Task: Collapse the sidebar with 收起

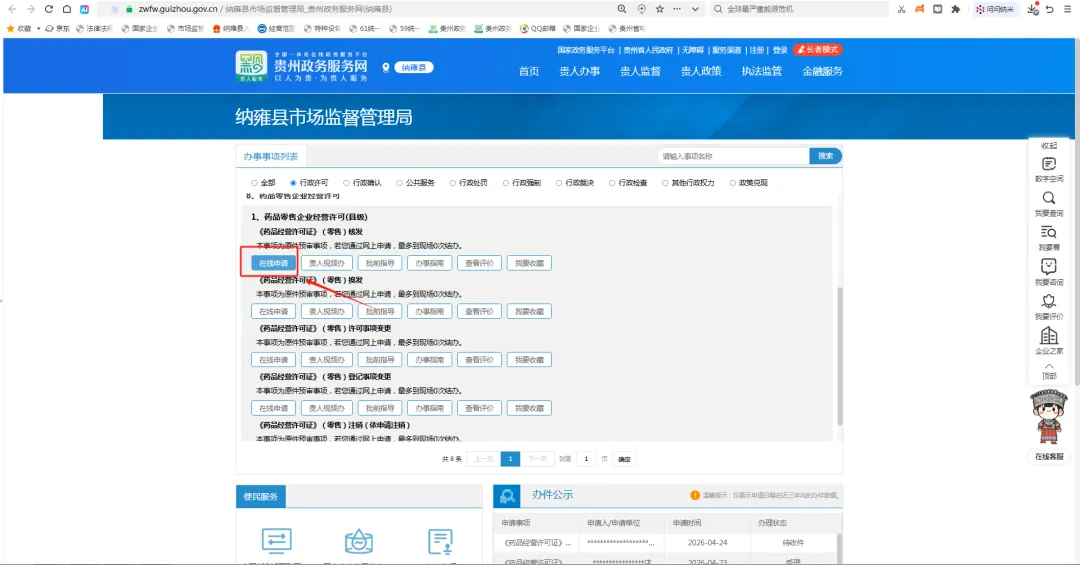Action: (x=1048, y=145)
